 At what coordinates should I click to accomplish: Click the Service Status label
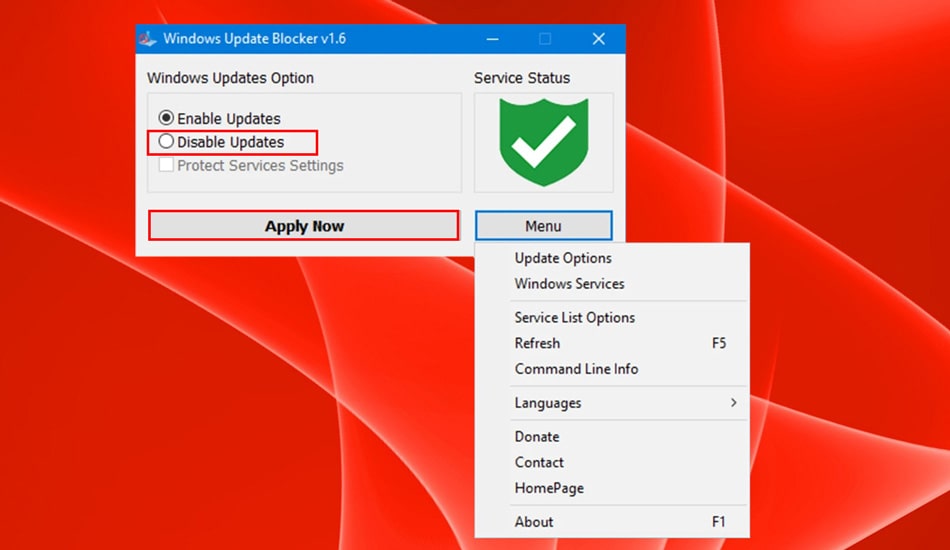[522, 78]
